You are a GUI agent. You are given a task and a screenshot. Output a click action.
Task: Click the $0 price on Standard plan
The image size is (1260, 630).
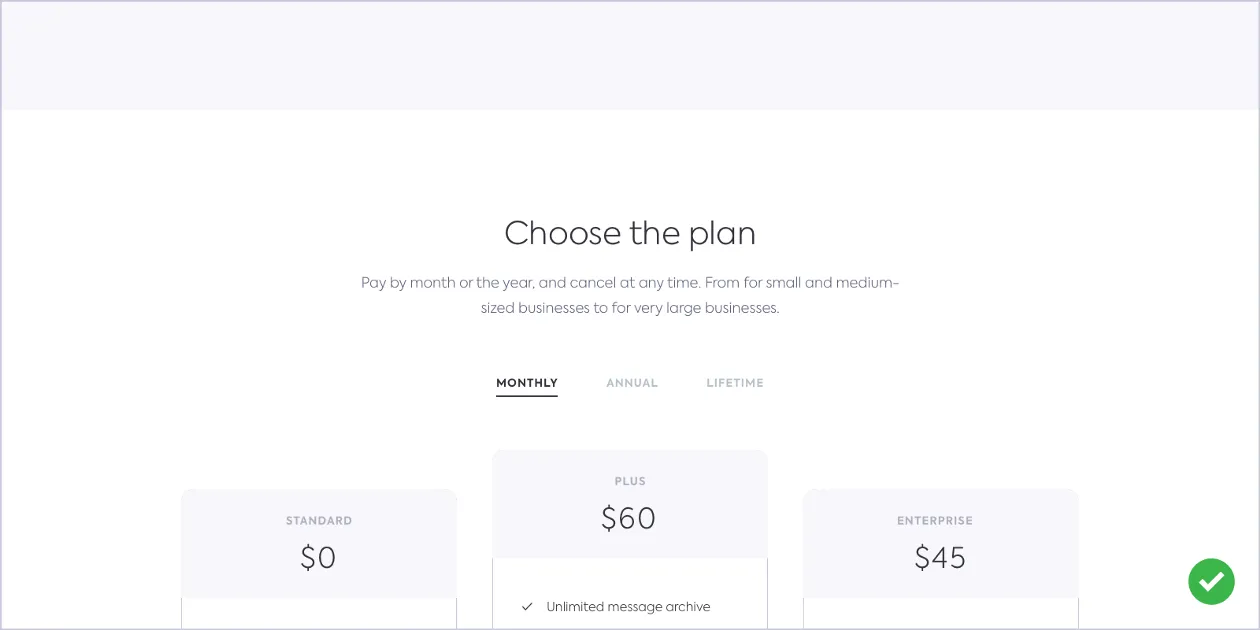point(318,557)
